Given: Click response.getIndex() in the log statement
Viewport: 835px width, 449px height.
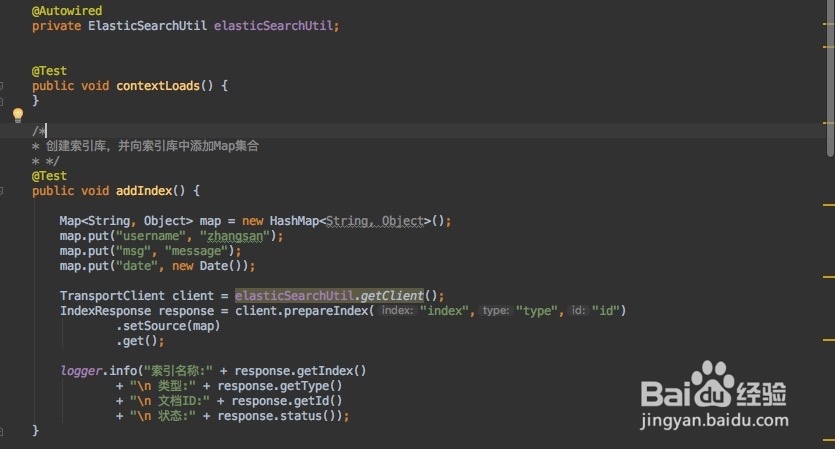Looking at the screenshot, I should point(300,371).
